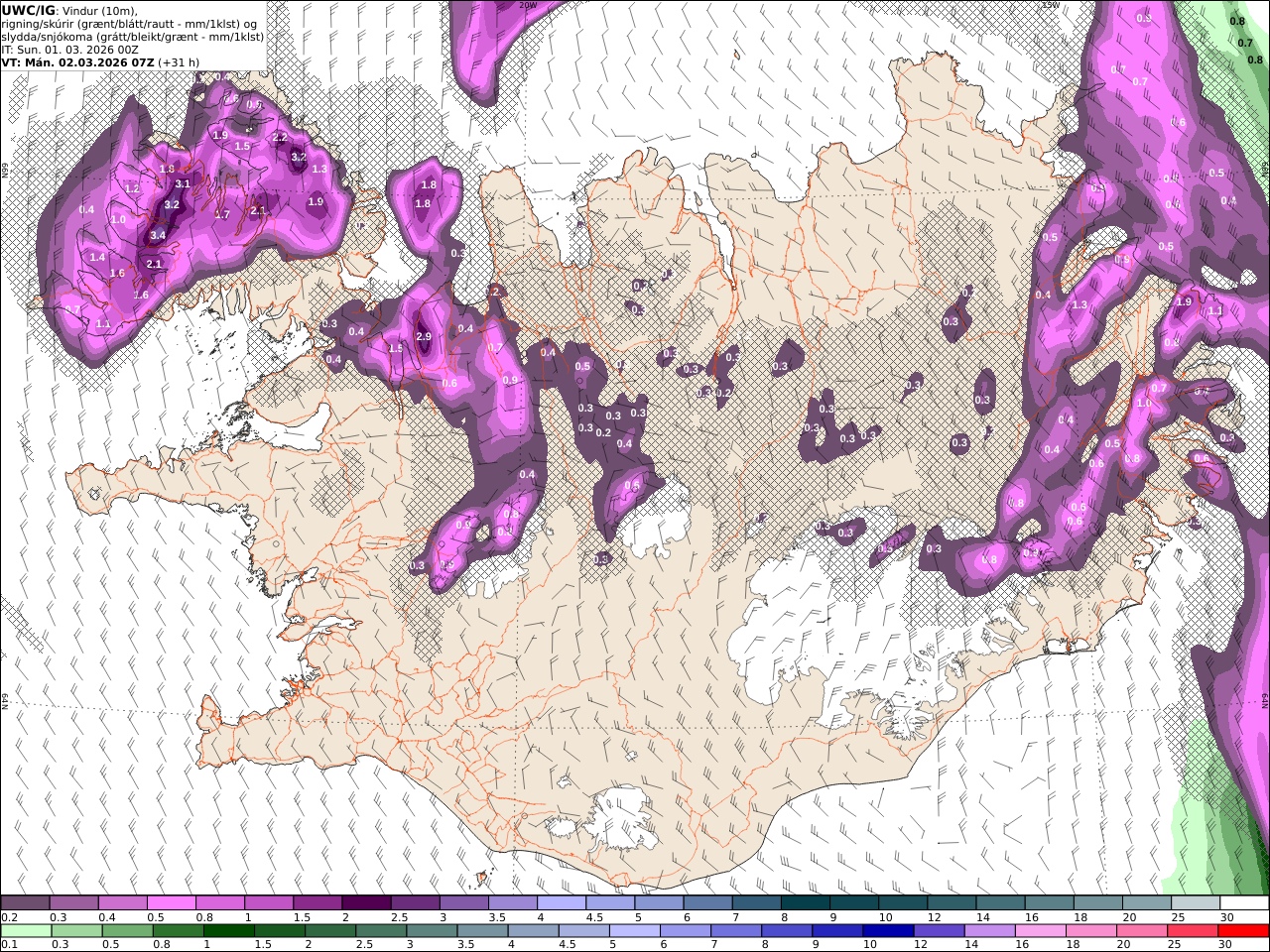Pick rain legend swatch between 1 and 1.5
The height and width of the screenshot is (952, 1270).
[228, 931]
